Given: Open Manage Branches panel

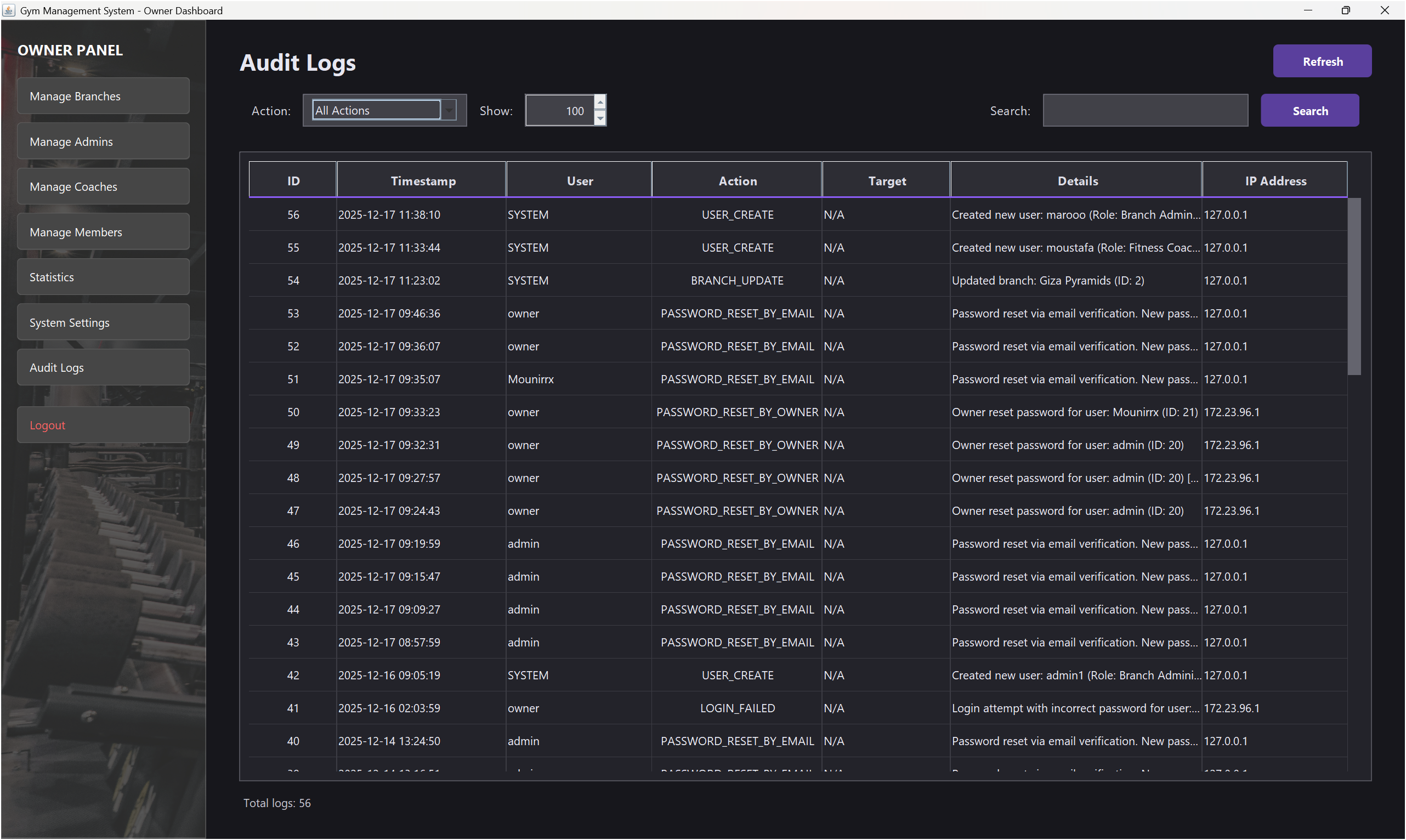Looking at the screenshot, I should tap(103, 95).
